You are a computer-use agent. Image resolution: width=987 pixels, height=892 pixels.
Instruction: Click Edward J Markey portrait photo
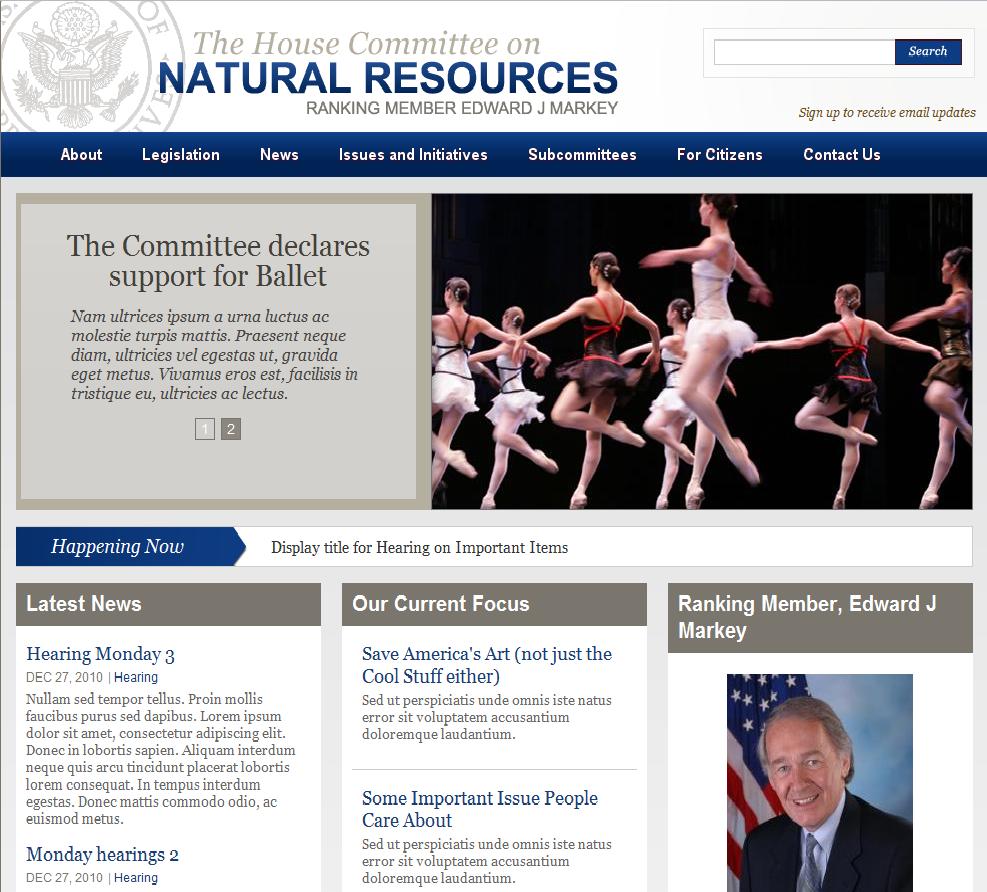[819, 780]
